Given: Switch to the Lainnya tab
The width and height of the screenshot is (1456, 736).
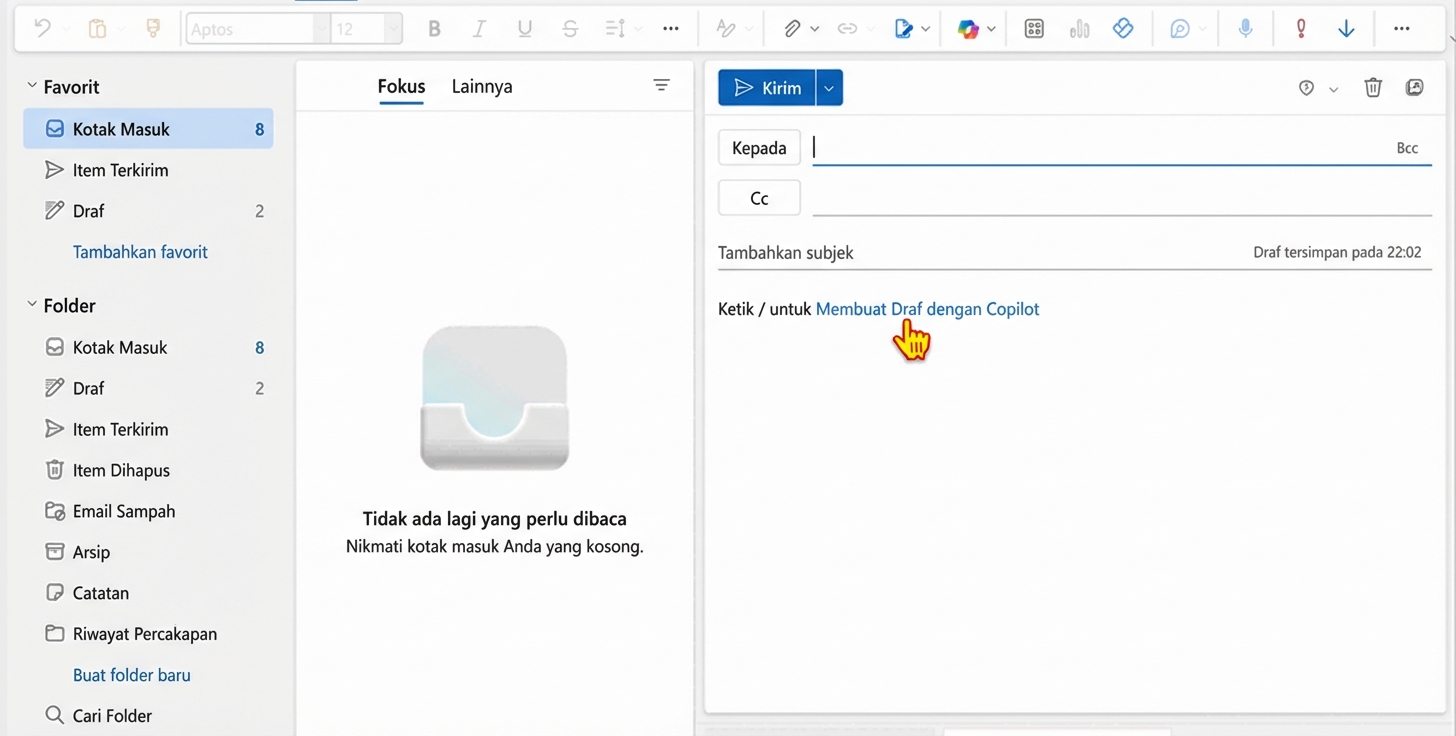Looking at the screenshot, I should (x=482, y=87).
